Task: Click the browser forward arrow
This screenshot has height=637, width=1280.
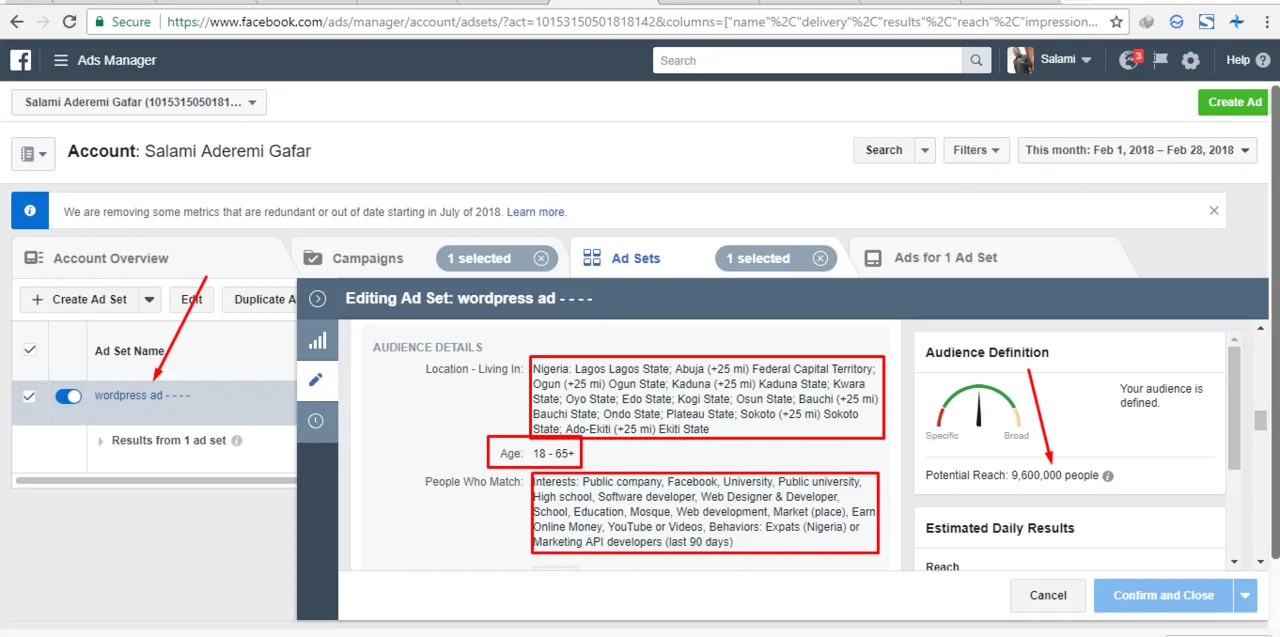Action: (43, 21)
